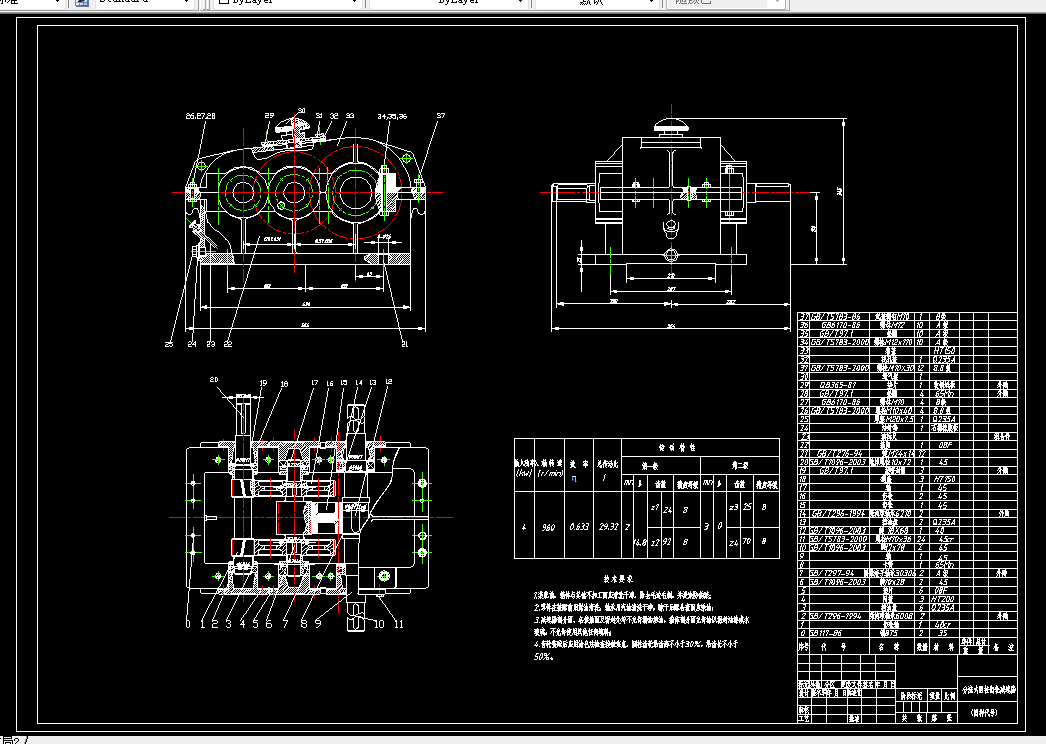Open the lineweight 默认 dropdown
Image resolution: width=1046 pixels, height=744 pixels.
point(596,2)
